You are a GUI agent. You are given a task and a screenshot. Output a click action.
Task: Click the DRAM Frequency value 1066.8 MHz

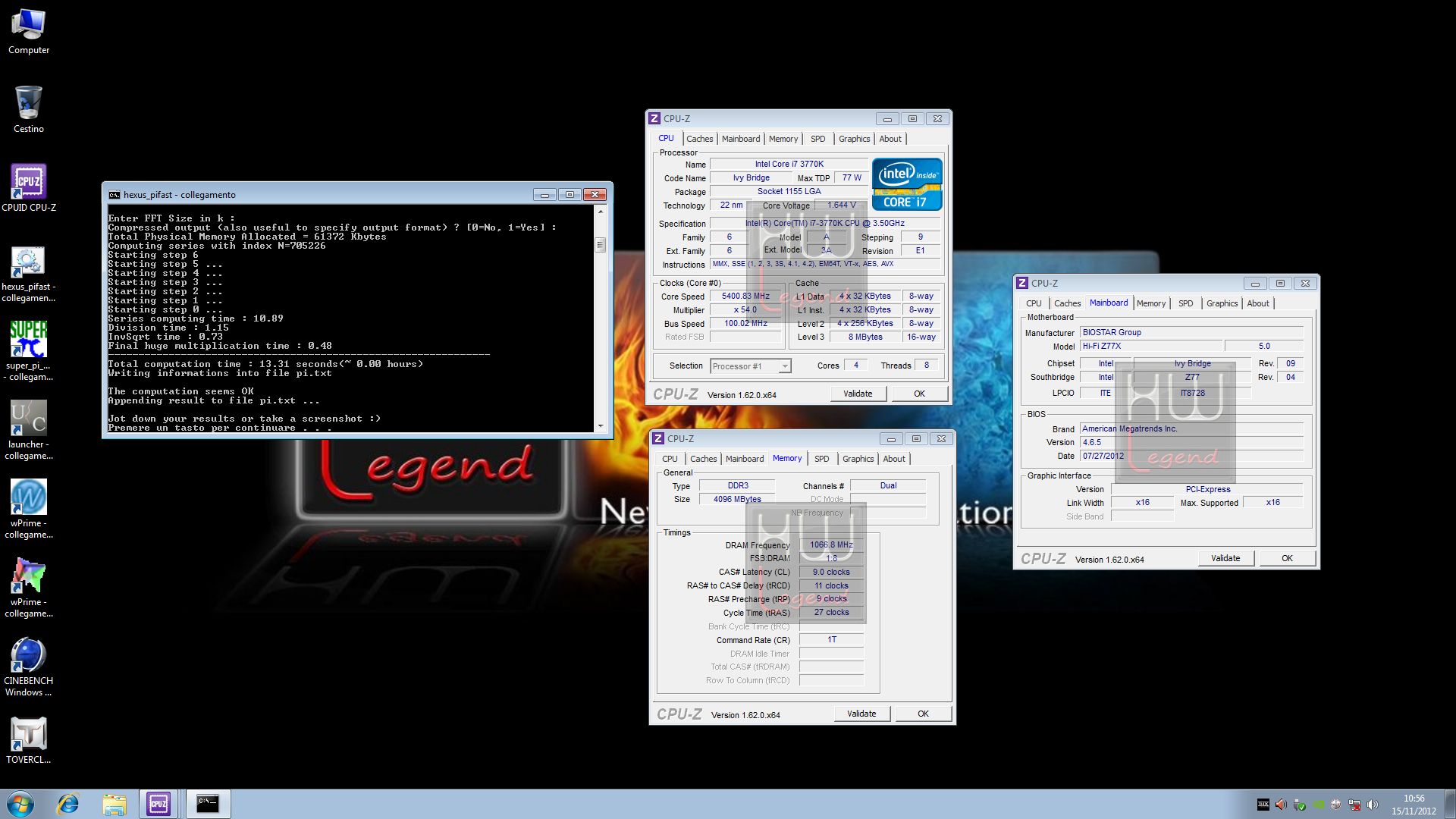(x=831, y=544)
